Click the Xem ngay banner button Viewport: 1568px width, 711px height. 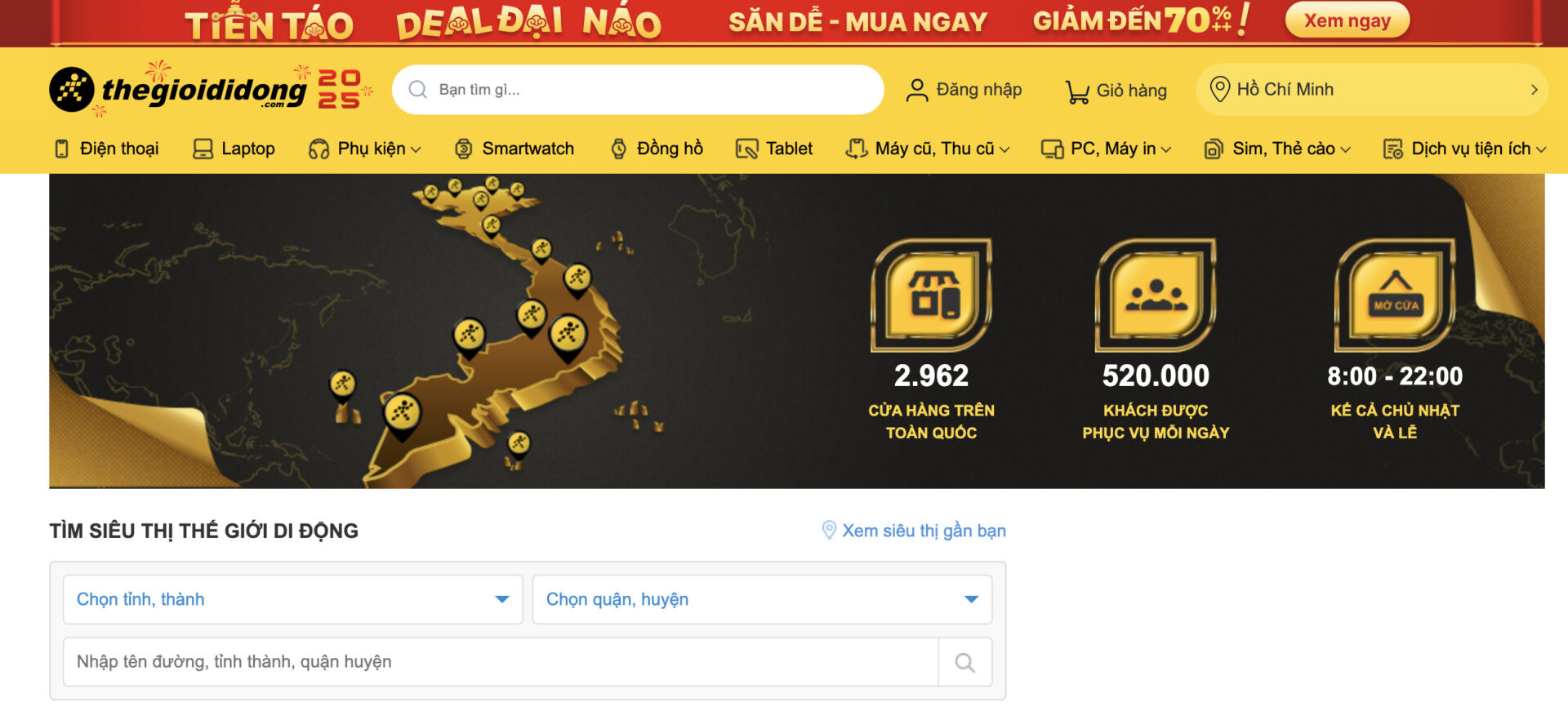[1347, 20]
